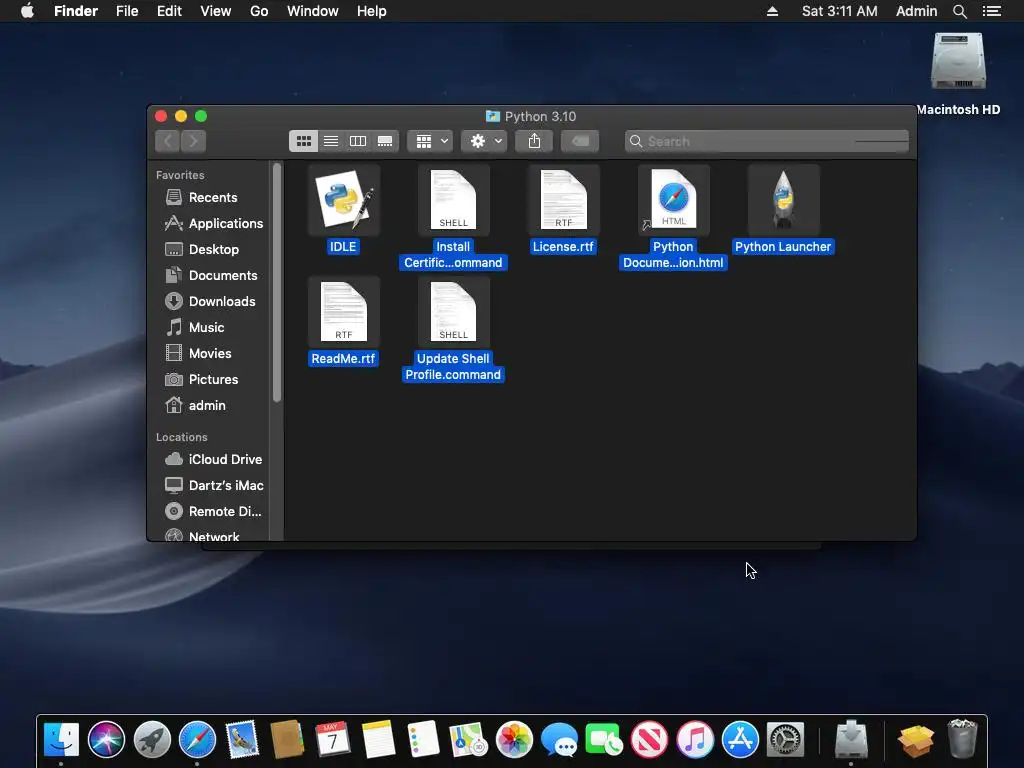Select the Python Launcher rocket icon
This screenshot has width=1024, height=768.
coord(783,200)
